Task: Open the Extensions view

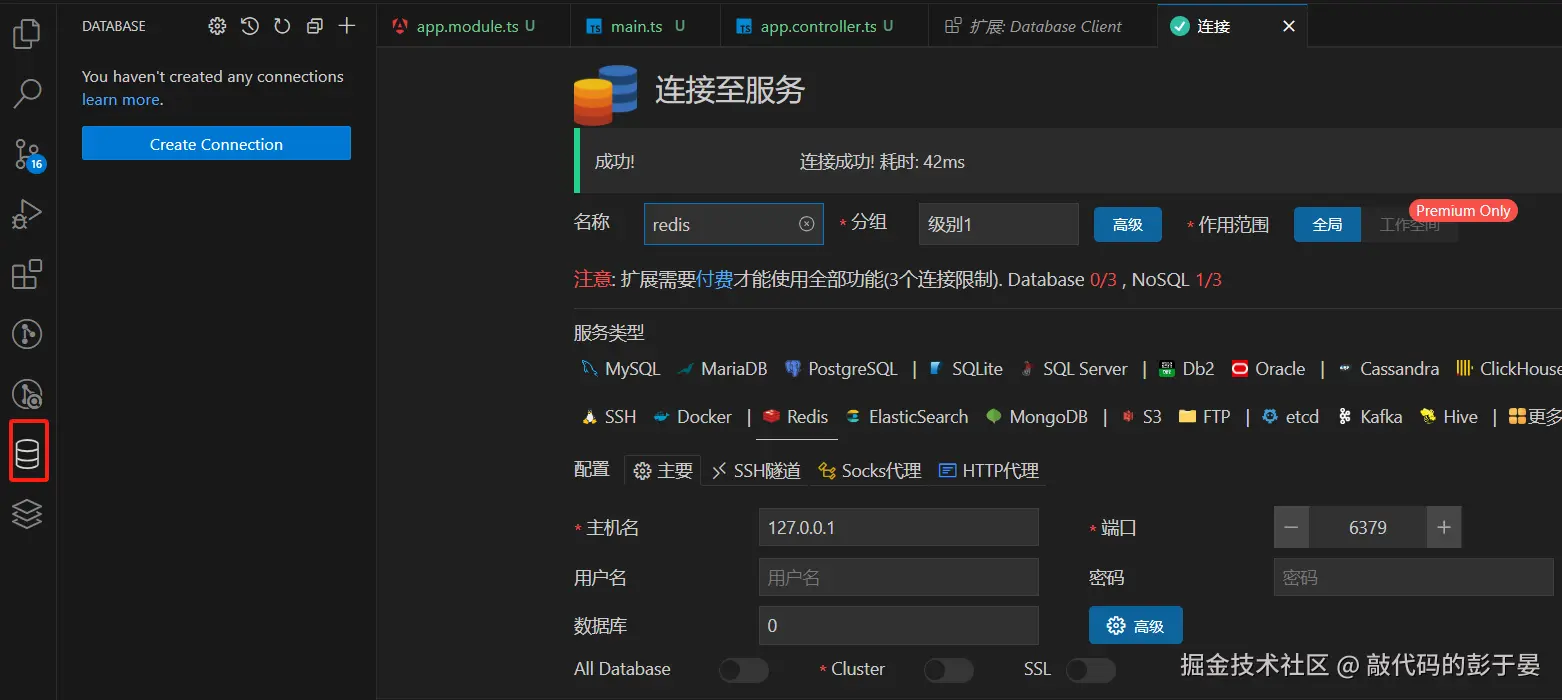Action: coord(27,274)
